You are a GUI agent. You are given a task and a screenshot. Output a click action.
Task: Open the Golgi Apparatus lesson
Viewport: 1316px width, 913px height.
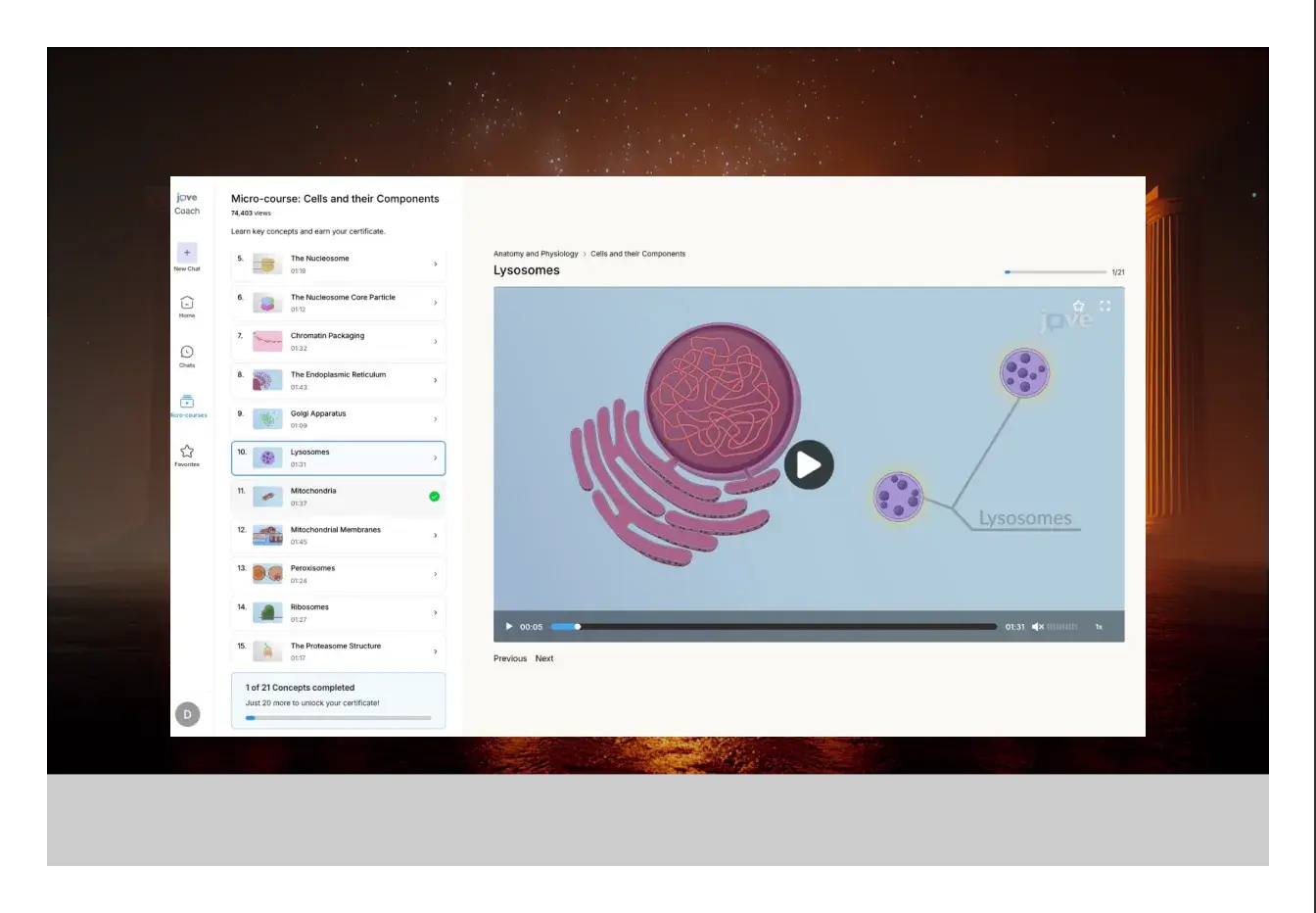click(339, 419)
